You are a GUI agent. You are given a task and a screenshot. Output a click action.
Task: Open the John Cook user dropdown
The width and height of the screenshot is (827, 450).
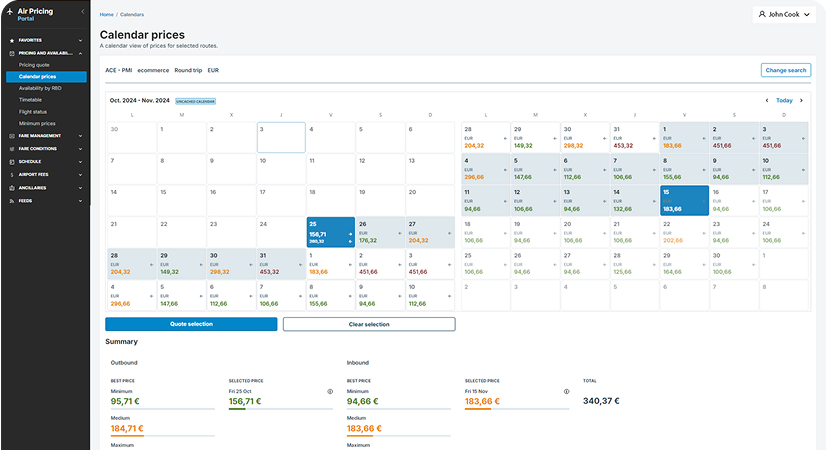click(784, 15)
